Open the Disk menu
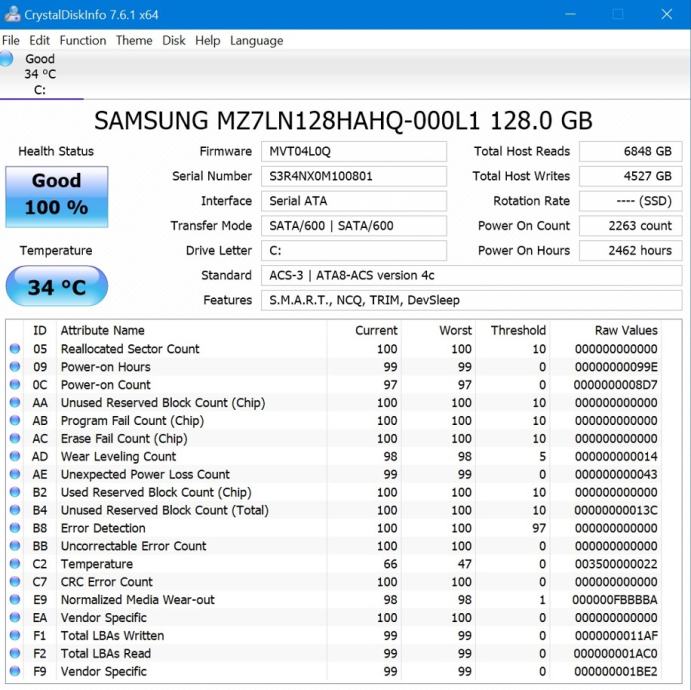This screenshot has height=690, width=691. pos(174,41)
